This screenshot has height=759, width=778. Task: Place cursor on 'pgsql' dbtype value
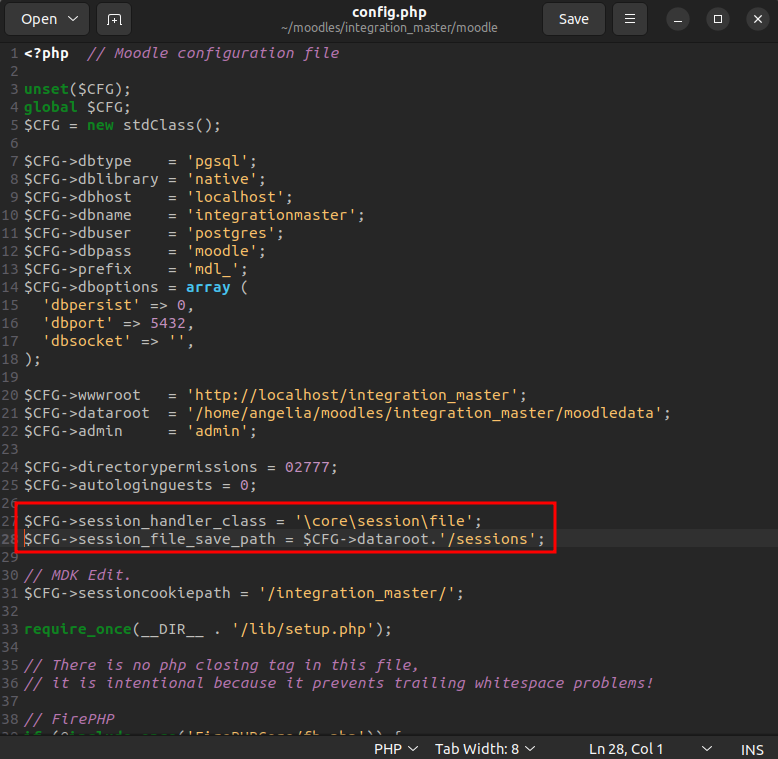(x=217, y=161)
